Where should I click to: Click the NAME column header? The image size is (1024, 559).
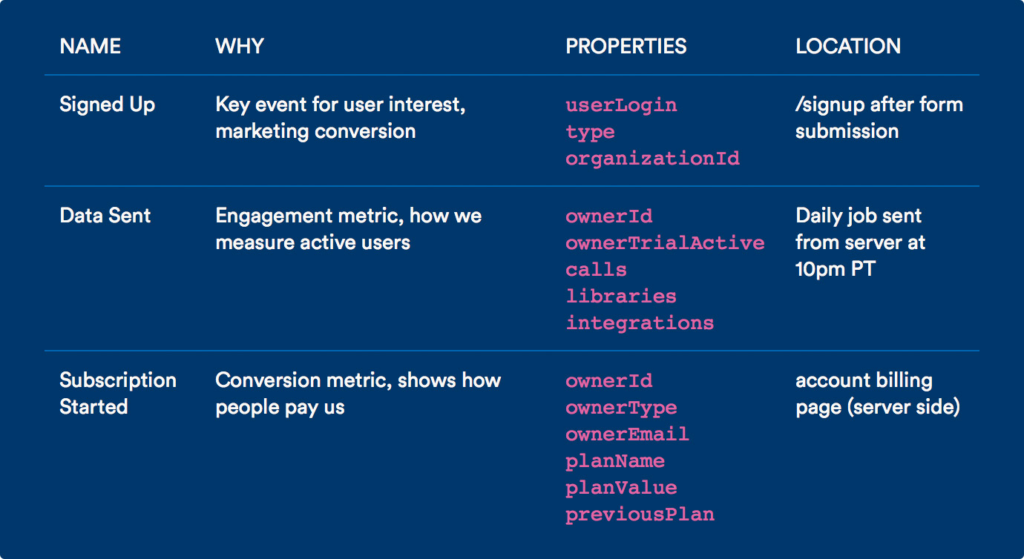coord(90,46)
